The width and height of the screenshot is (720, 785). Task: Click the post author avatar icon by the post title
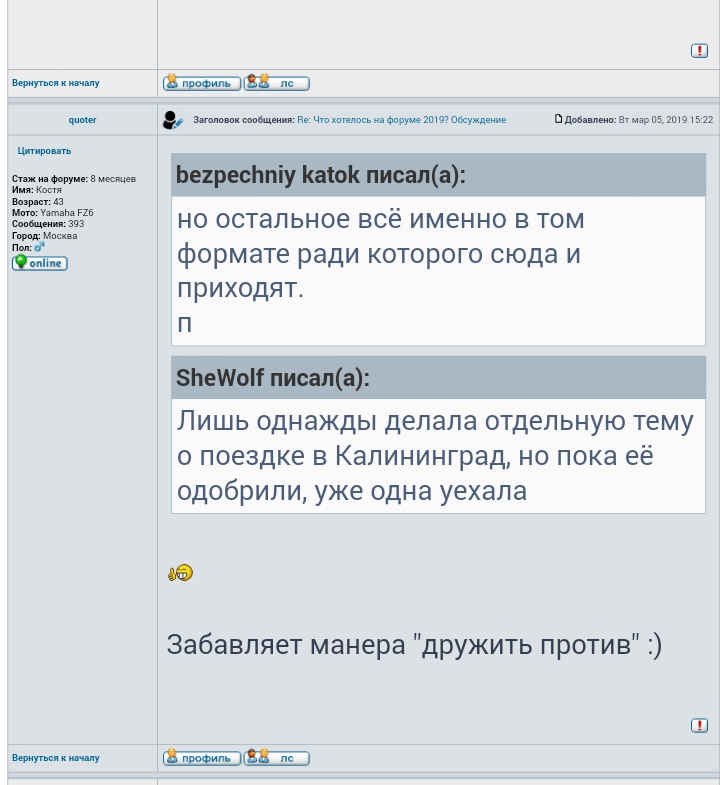point(173,120)
